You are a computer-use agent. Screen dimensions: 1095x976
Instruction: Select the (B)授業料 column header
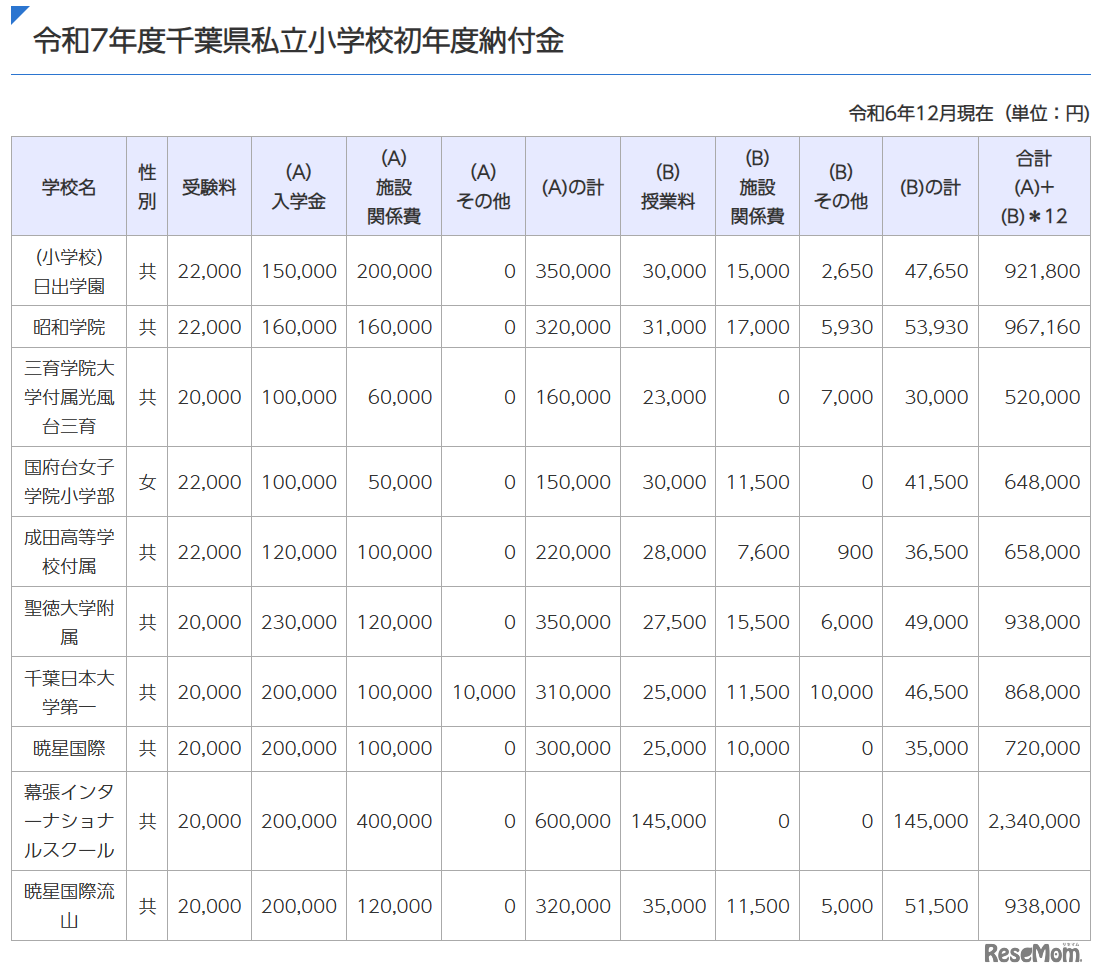coord(666,186)
